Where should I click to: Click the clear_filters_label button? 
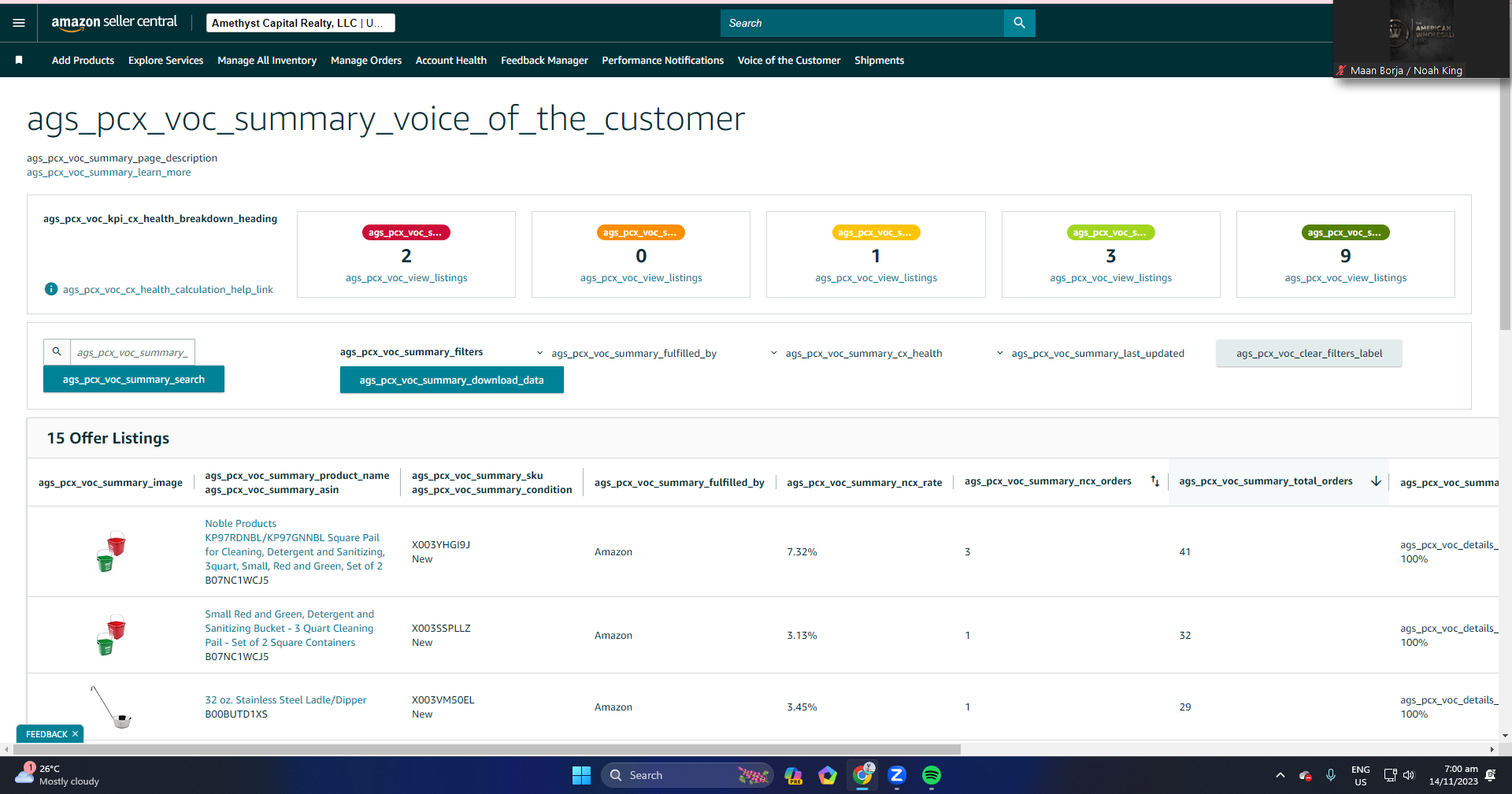pyautogui.click(x=1309, y=354)
